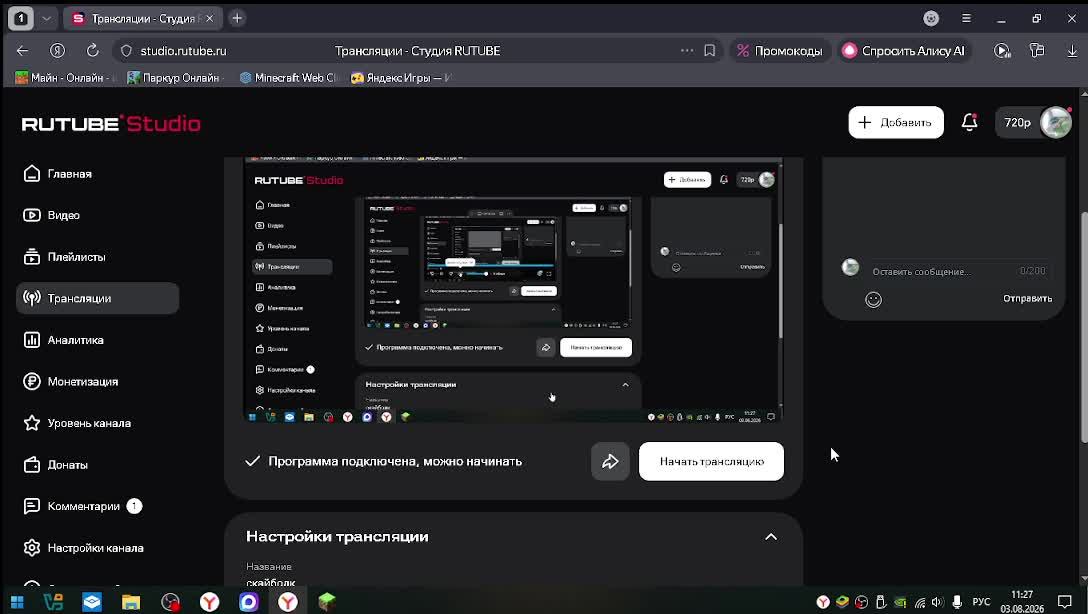
Task: Click the page vertical scrollbar
Action: coord(1084,326)
